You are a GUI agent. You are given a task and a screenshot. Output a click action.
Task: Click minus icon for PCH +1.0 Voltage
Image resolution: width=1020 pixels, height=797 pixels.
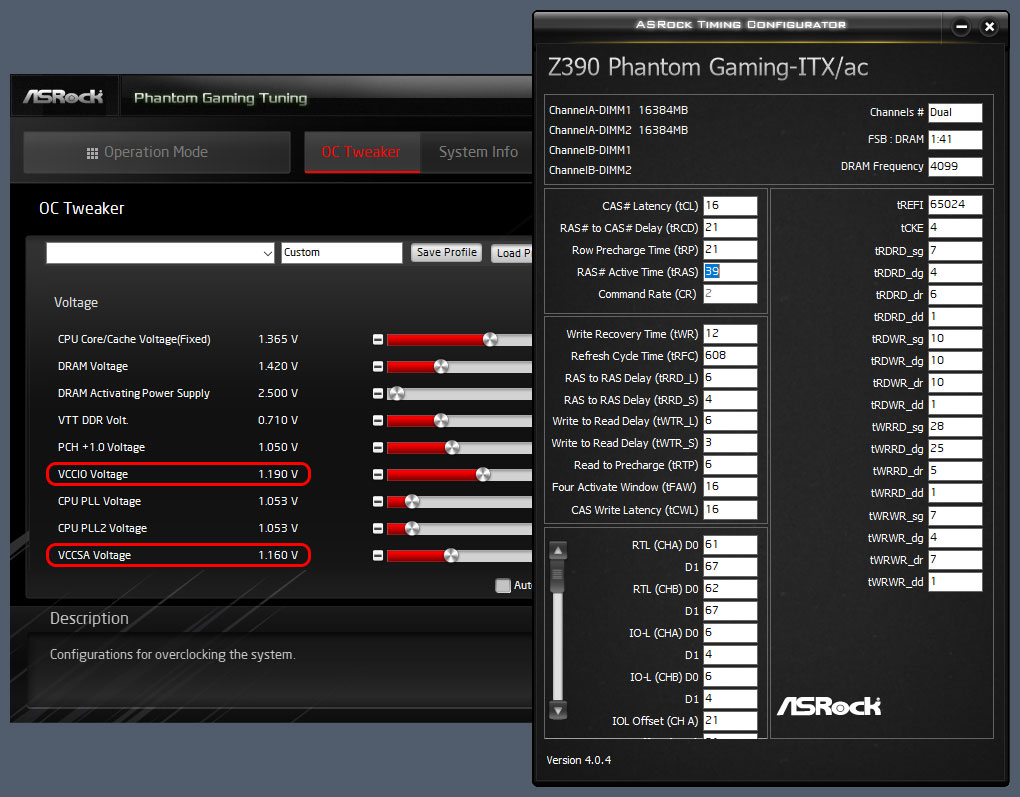377,448
